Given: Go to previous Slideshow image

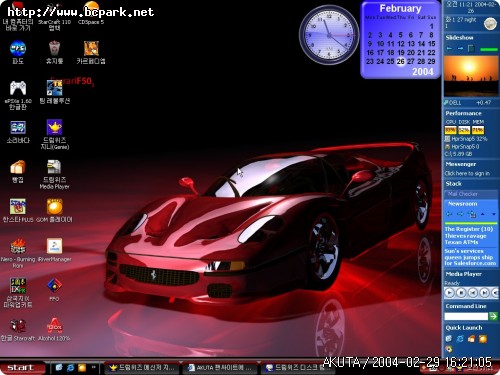Looking at the screenshot, I should tap(450, 48).
